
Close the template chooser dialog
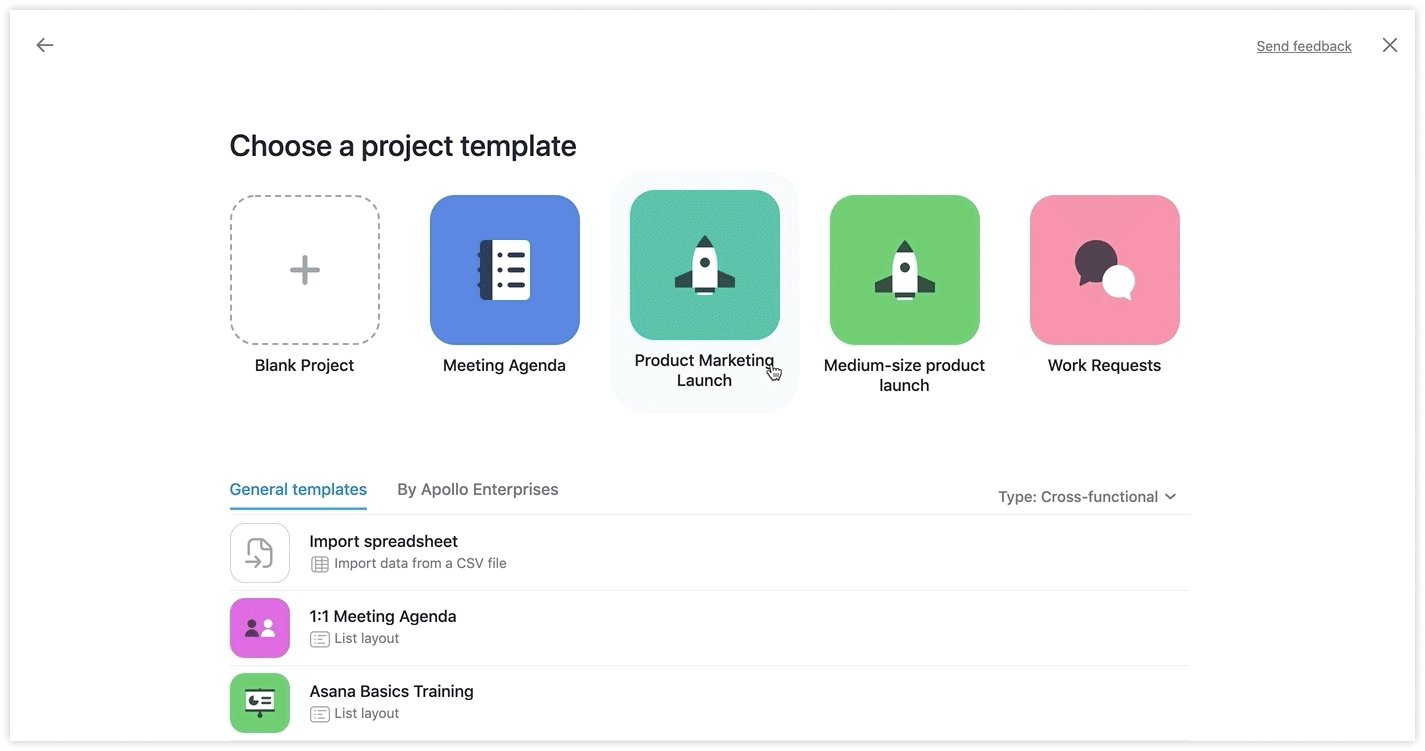pyautogui.click(x=1390, y=45)
